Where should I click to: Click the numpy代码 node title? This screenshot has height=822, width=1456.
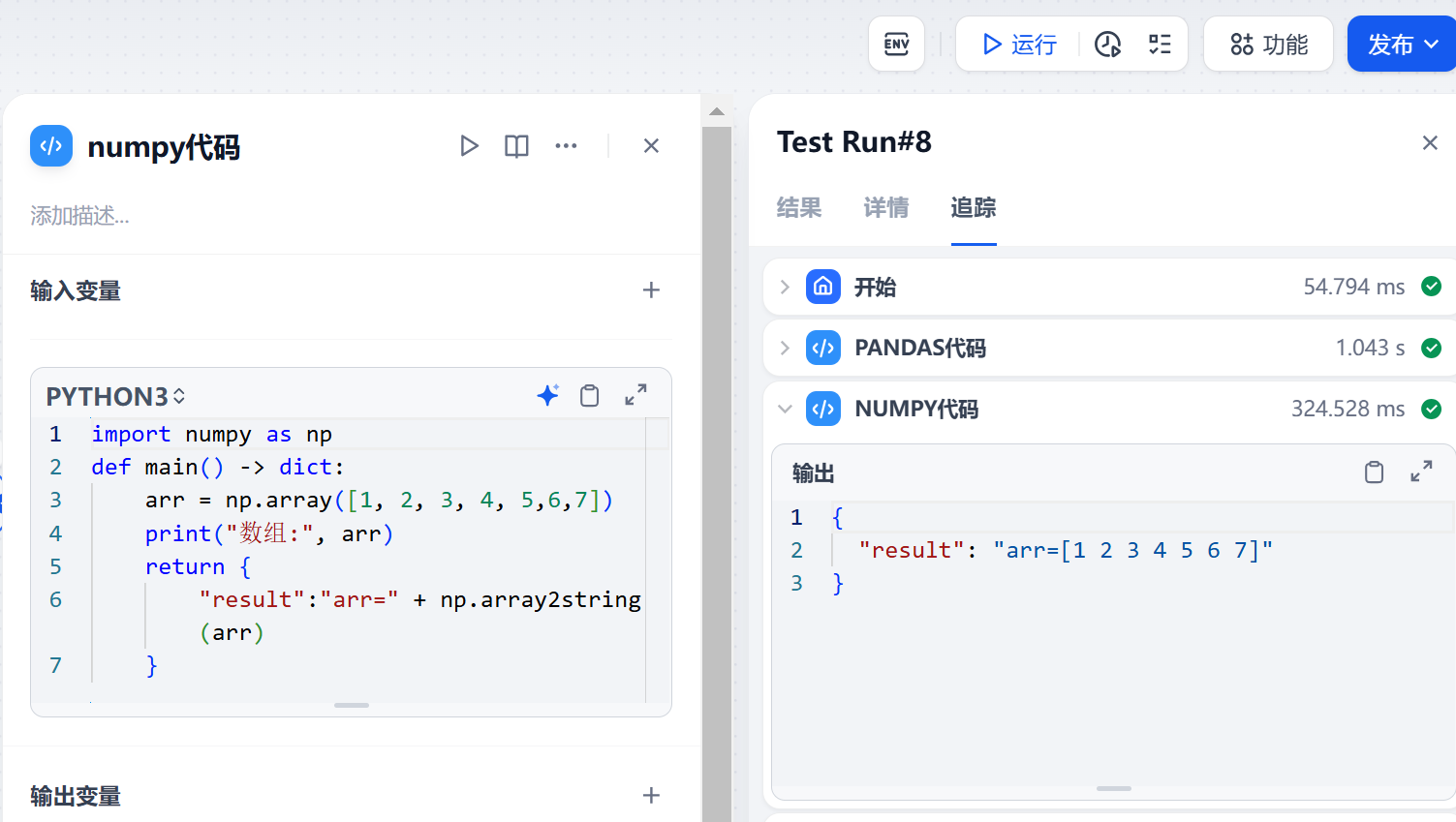pos(164,147)
